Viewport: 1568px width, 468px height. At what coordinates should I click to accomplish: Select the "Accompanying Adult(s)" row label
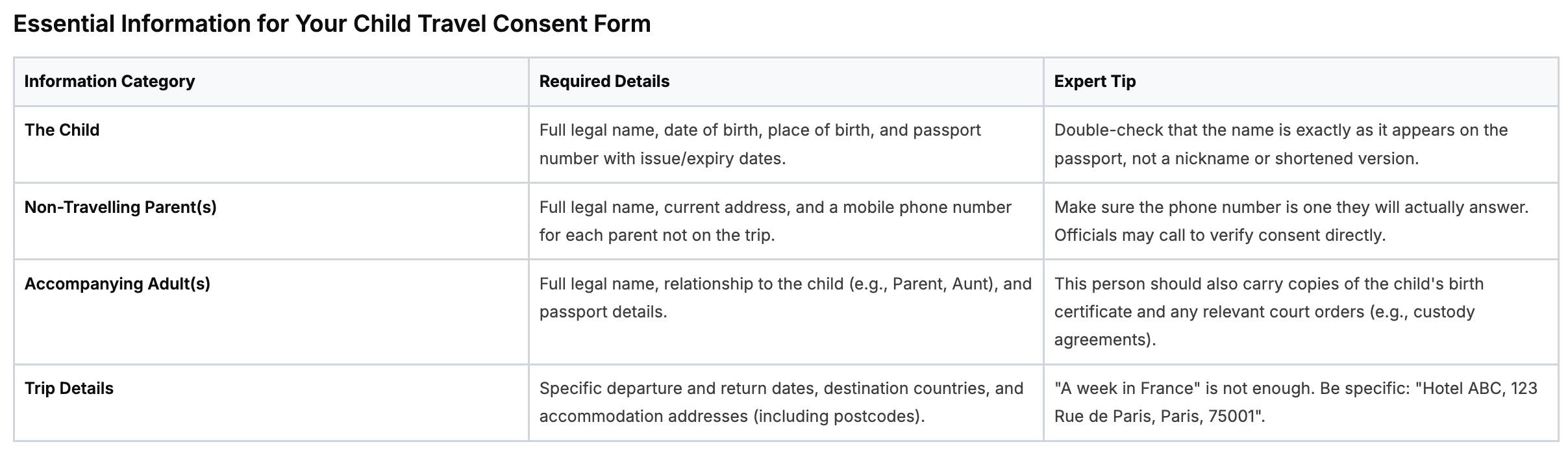tap(118, 284)
